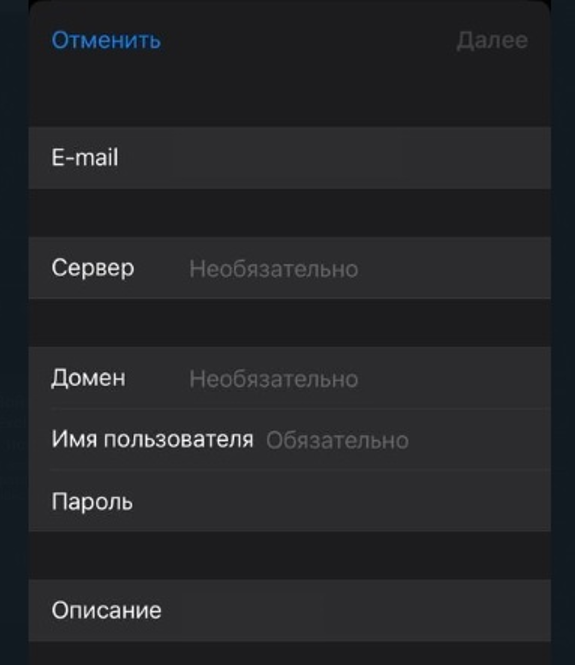Select the Пароль label

(x=92, y=502)
